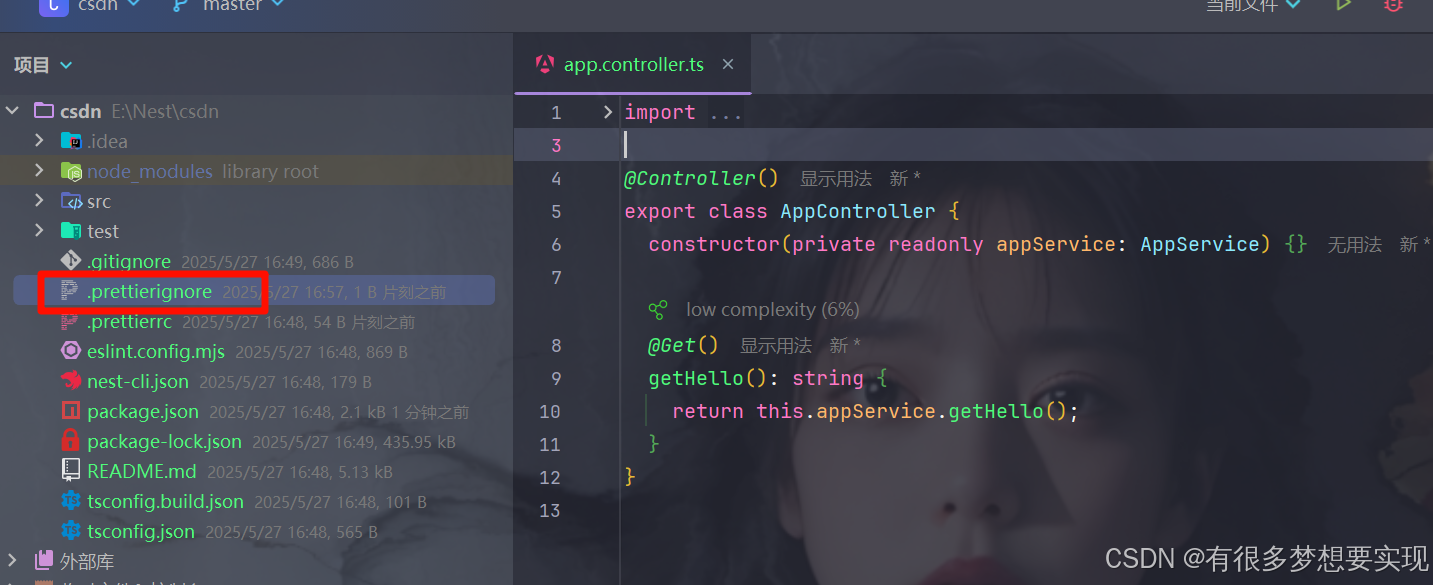Expand the 外部库 node
1433x585 pixels.
[x=13, y=561]
